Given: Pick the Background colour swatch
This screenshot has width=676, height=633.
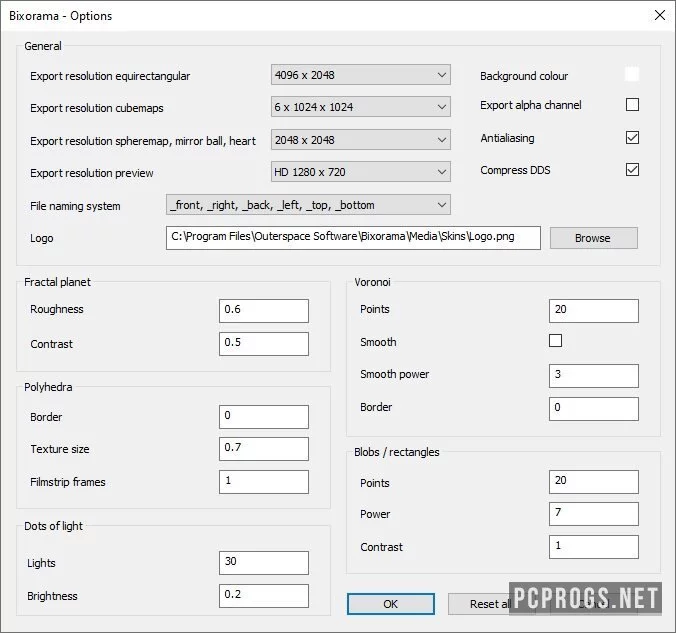Looking at the screenshot, I should pos(632,74).
